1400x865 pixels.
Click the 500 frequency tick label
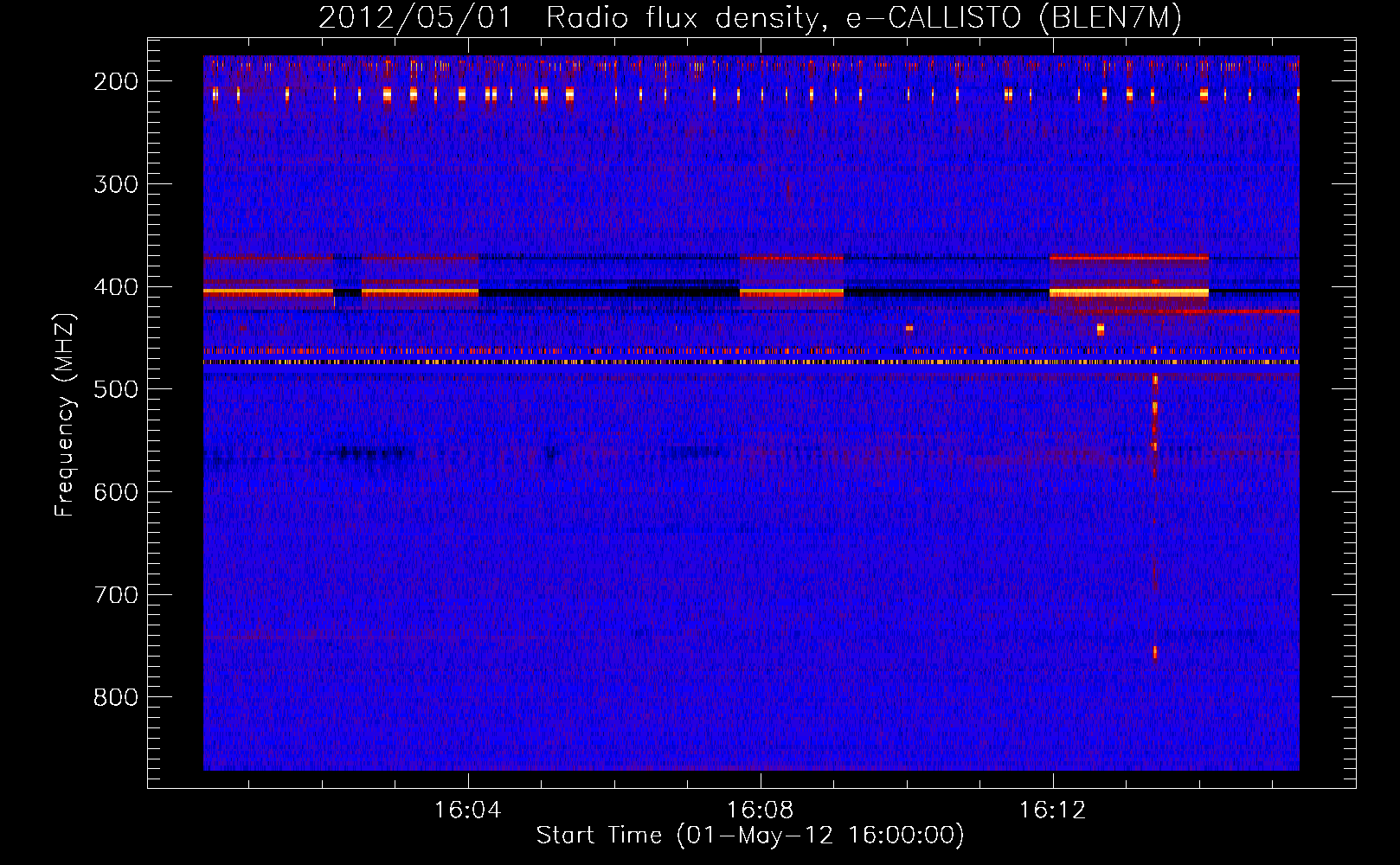click(115, 389)
